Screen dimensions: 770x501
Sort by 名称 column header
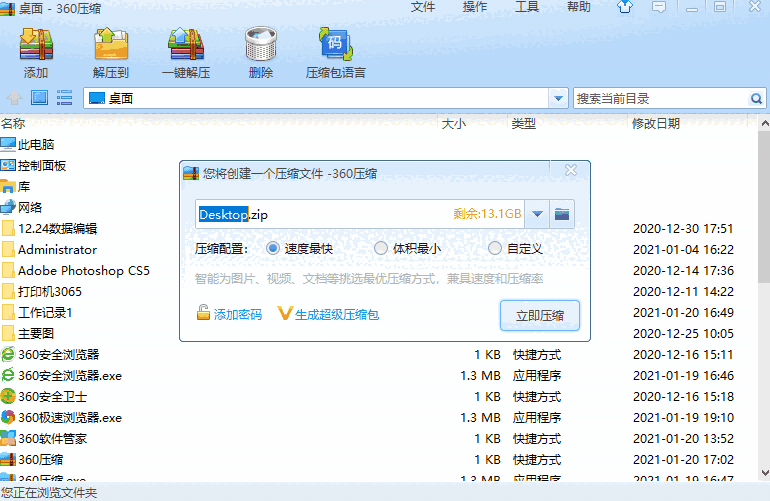(13, 123)
